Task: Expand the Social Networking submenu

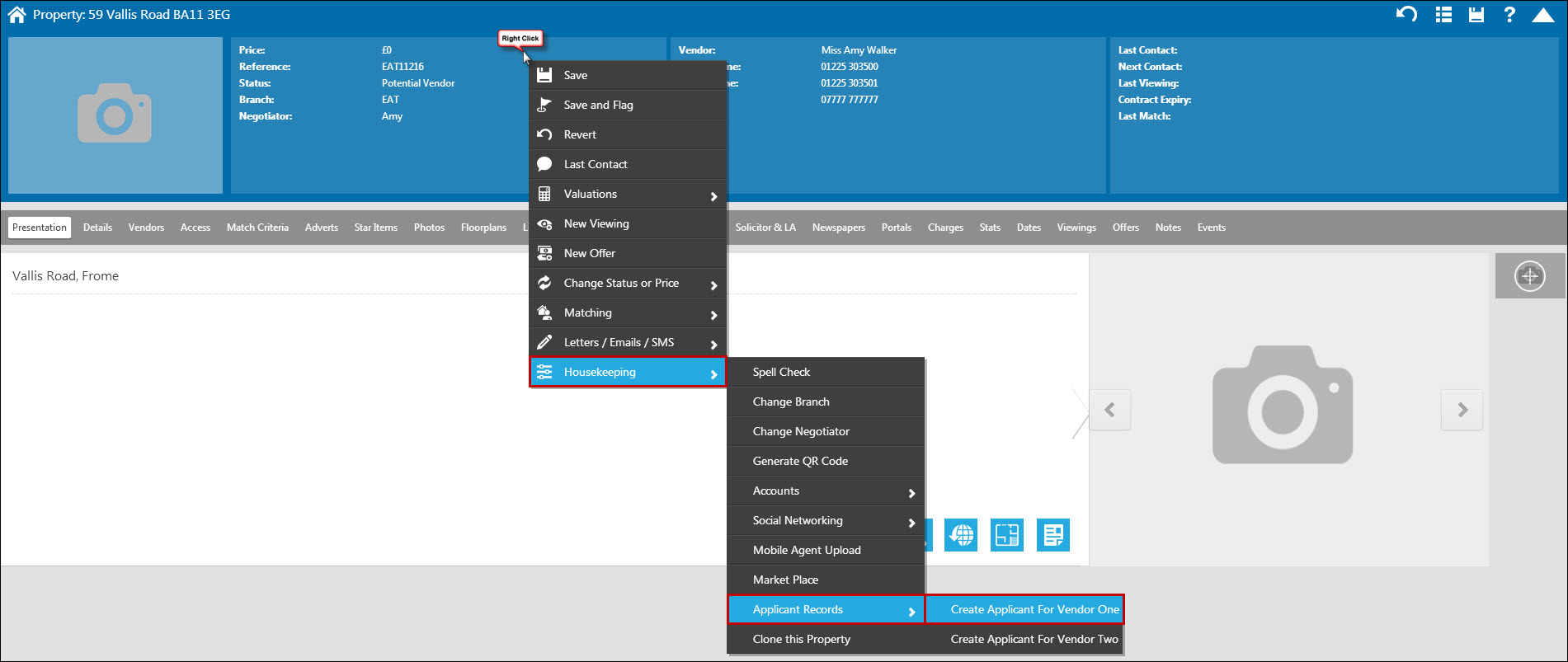Action: 826,521
